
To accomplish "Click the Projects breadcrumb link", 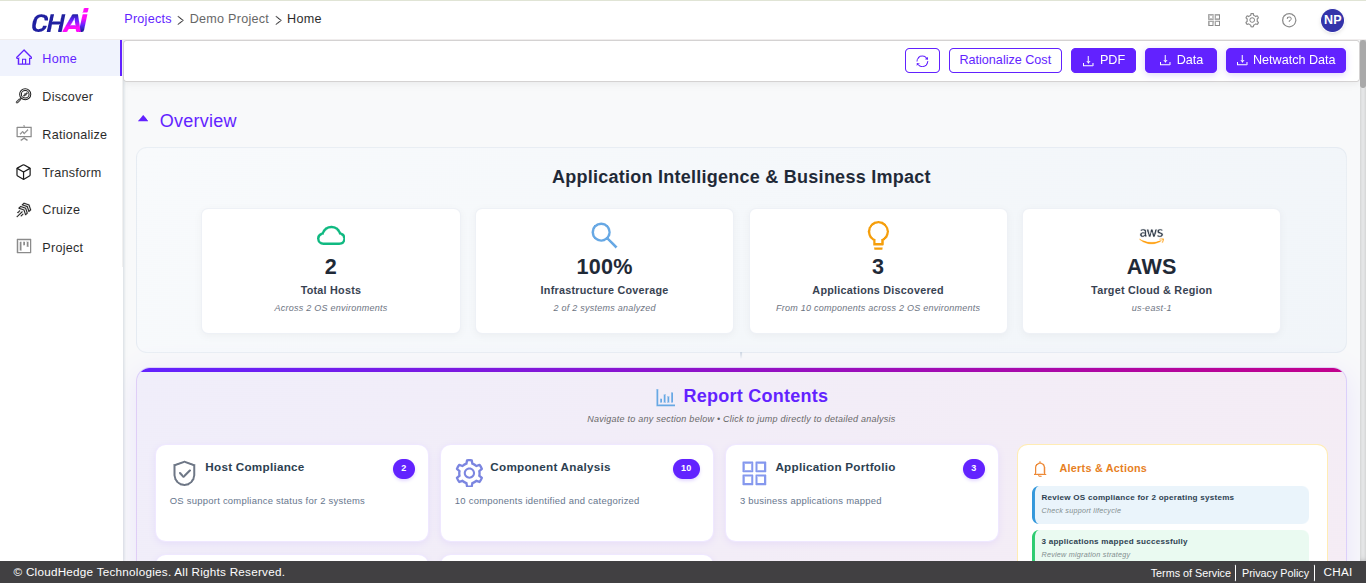I will click(x=148, y=19).
